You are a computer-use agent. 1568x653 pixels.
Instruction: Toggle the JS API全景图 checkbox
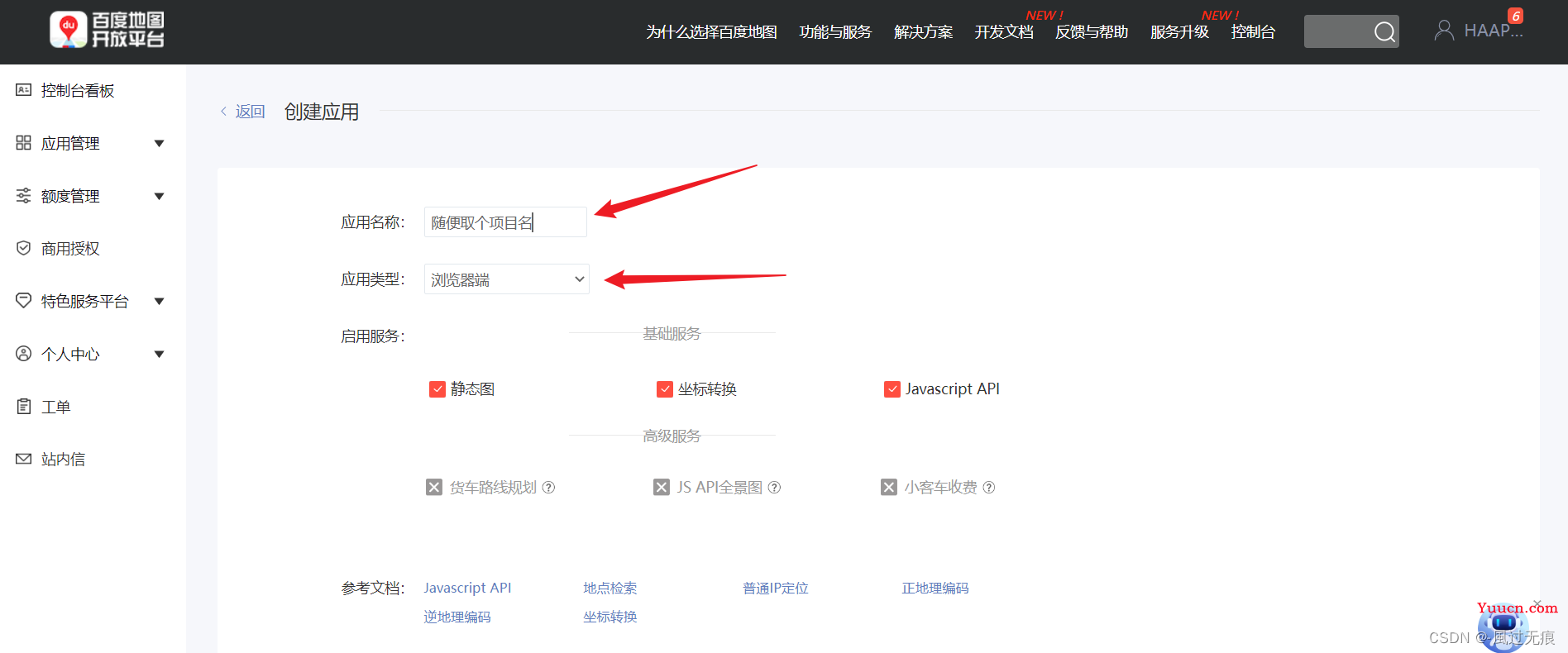(662, 488)
